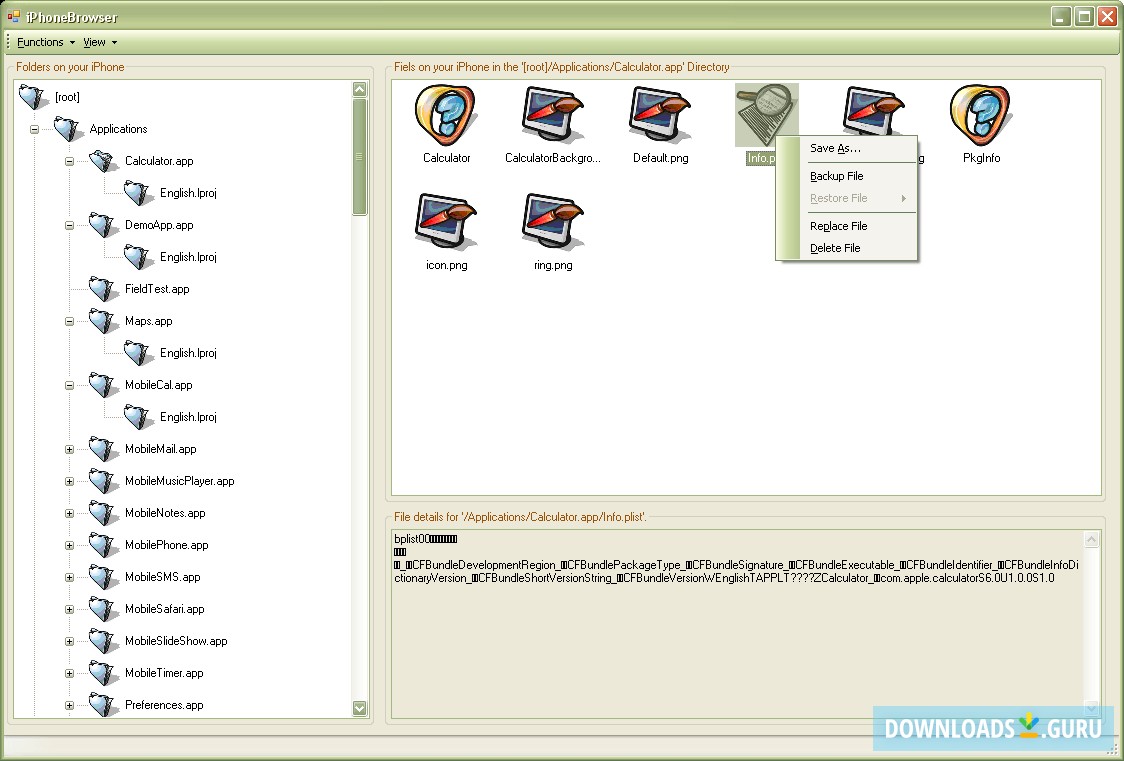
Task: Select the [root] tree label
Action: 67,97
